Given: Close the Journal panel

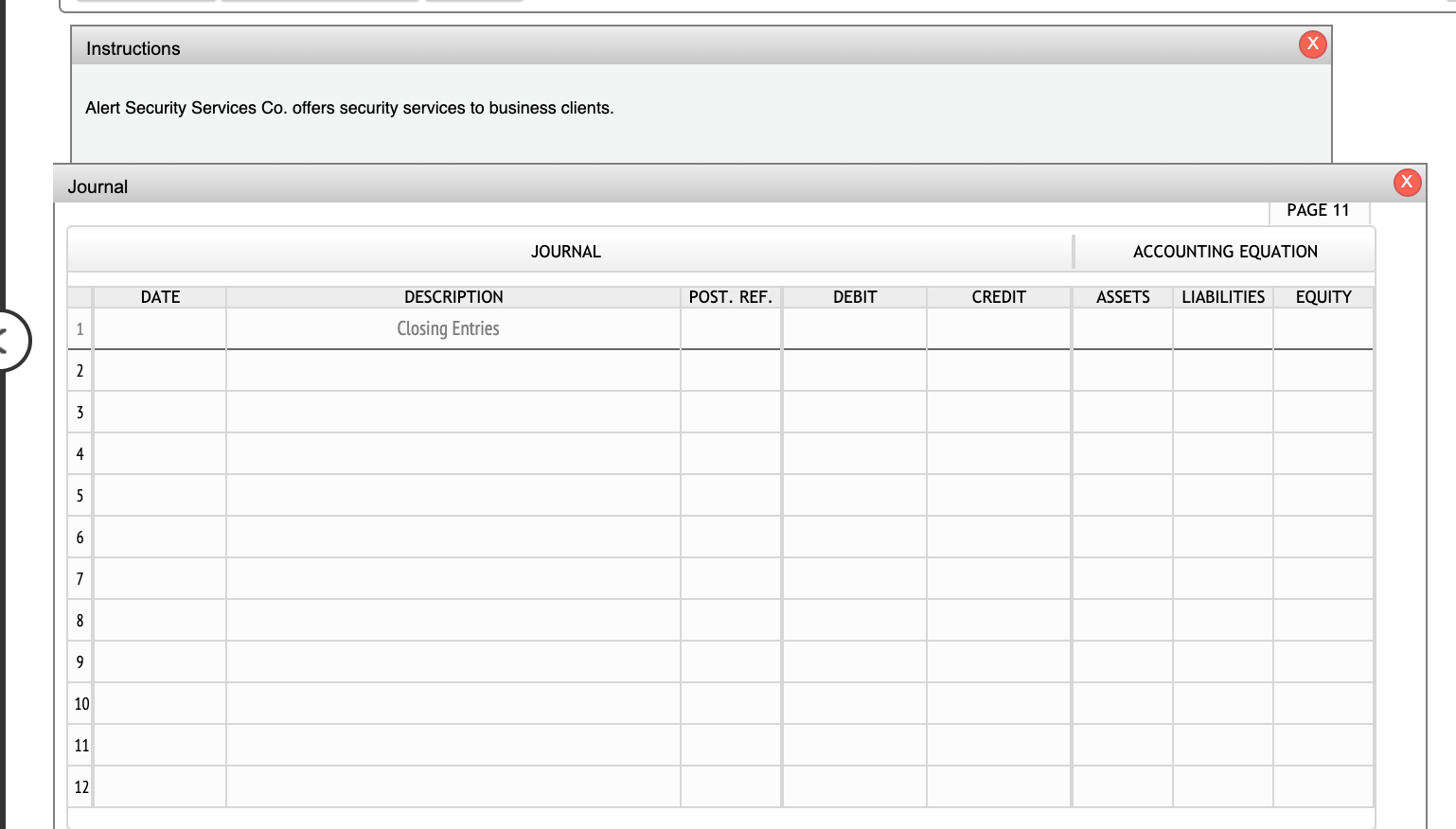Looking at the screenshot, I should point(1407,182).
